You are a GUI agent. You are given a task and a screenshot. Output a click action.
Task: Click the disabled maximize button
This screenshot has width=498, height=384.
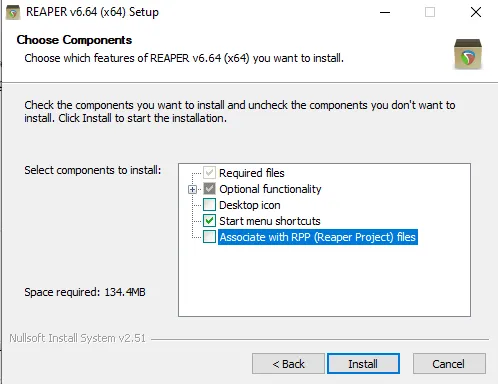click(x=430, y=12)
